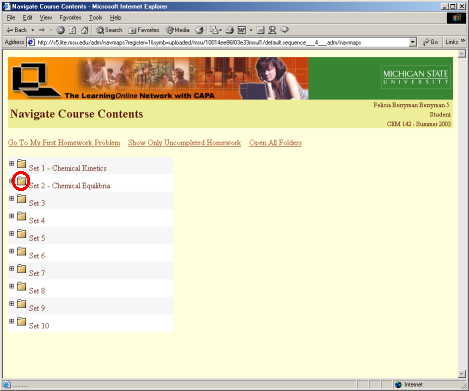Click Go To My First Homework Problem
Screen dimensions: 469x391
pyautogui.click(x=64, y=143)
